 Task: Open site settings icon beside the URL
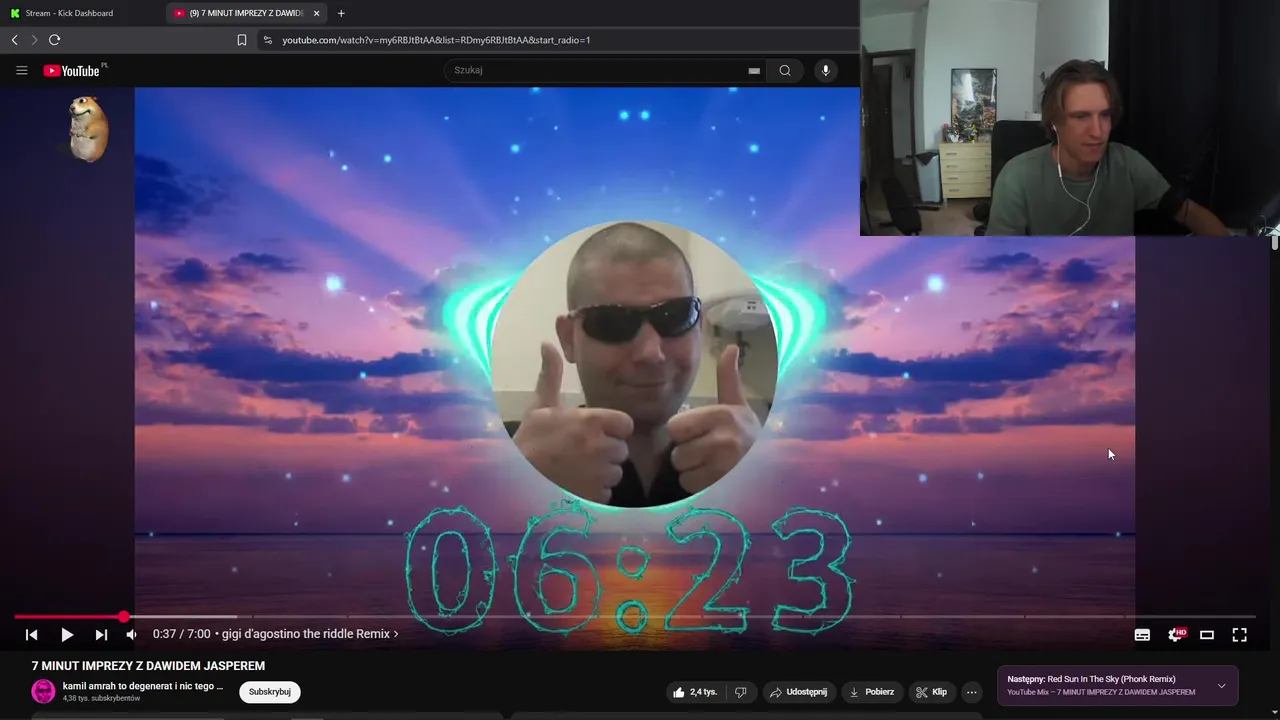click(267, 40)
